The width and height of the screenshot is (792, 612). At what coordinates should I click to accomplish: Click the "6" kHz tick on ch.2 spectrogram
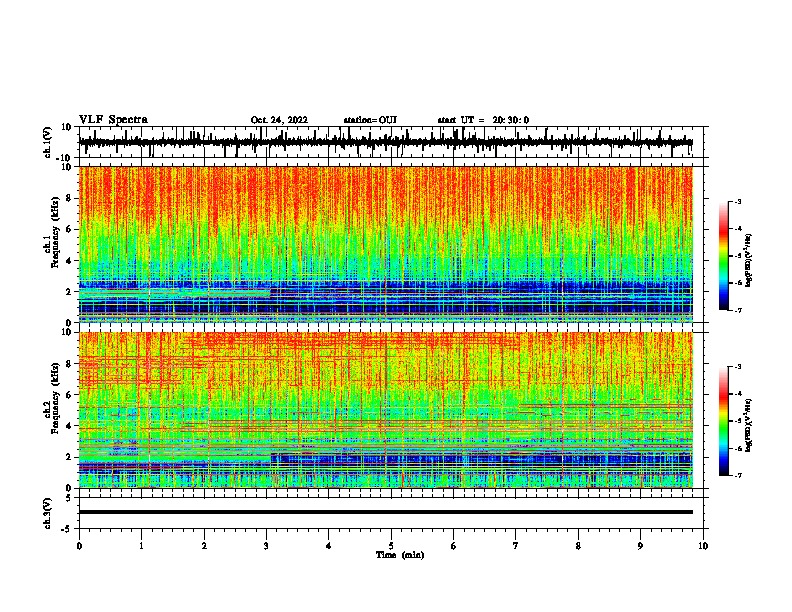tap(70, 394)
